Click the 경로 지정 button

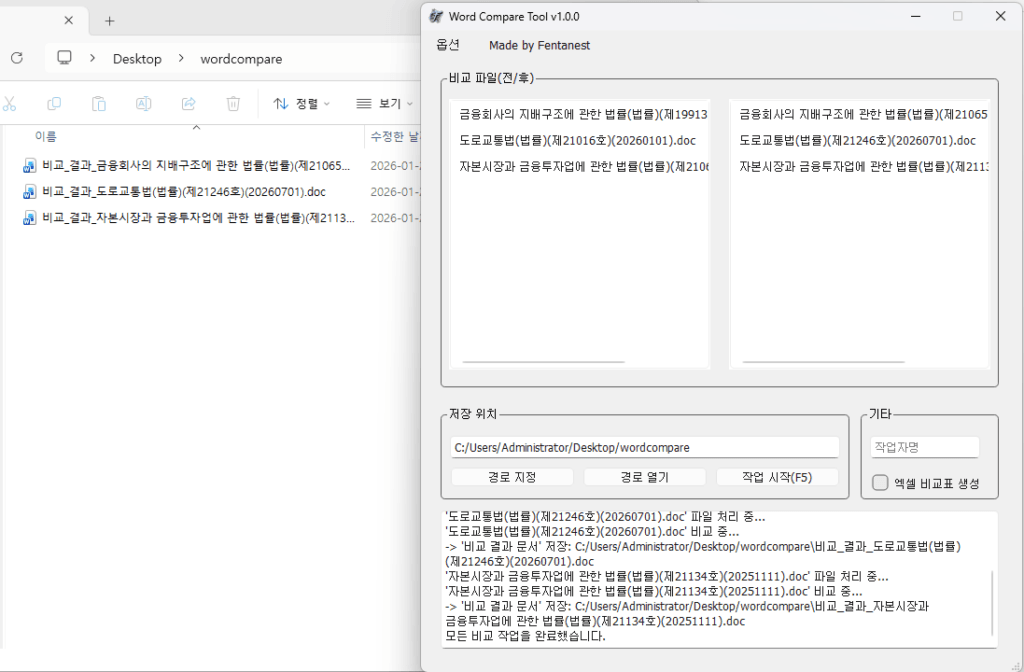(512, 476)
